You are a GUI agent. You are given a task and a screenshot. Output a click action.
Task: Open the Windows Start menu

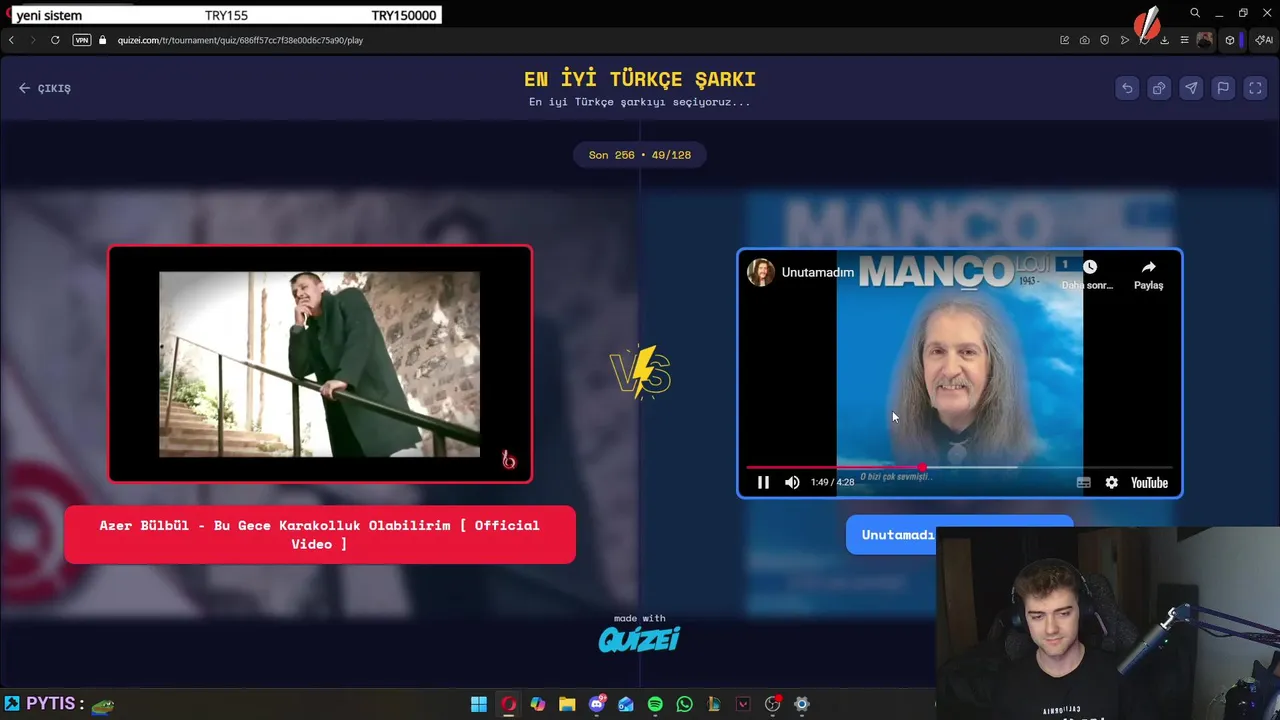[479, 704]
